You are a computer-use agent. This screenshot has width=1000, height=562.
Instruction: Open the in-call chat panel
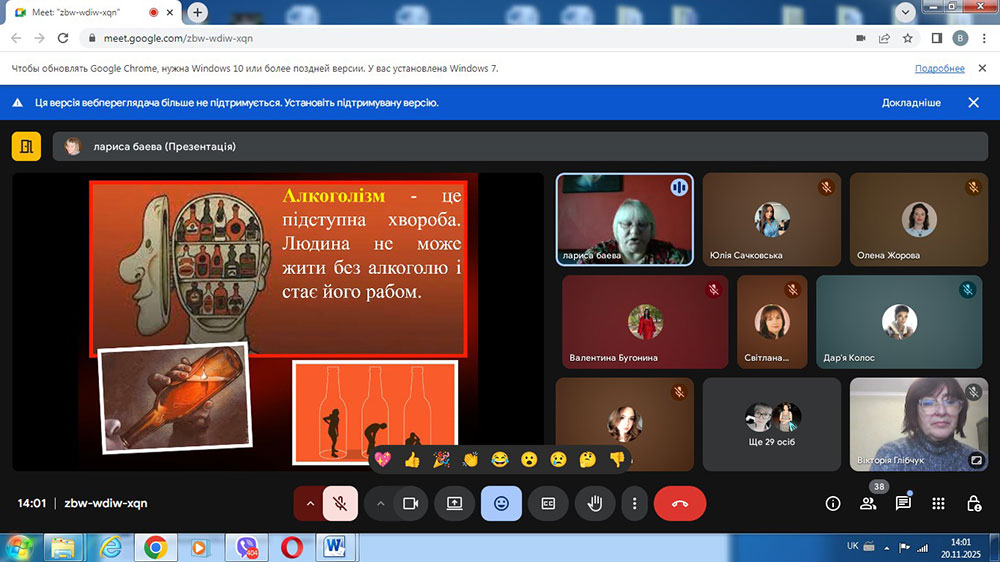pos(903,504)
